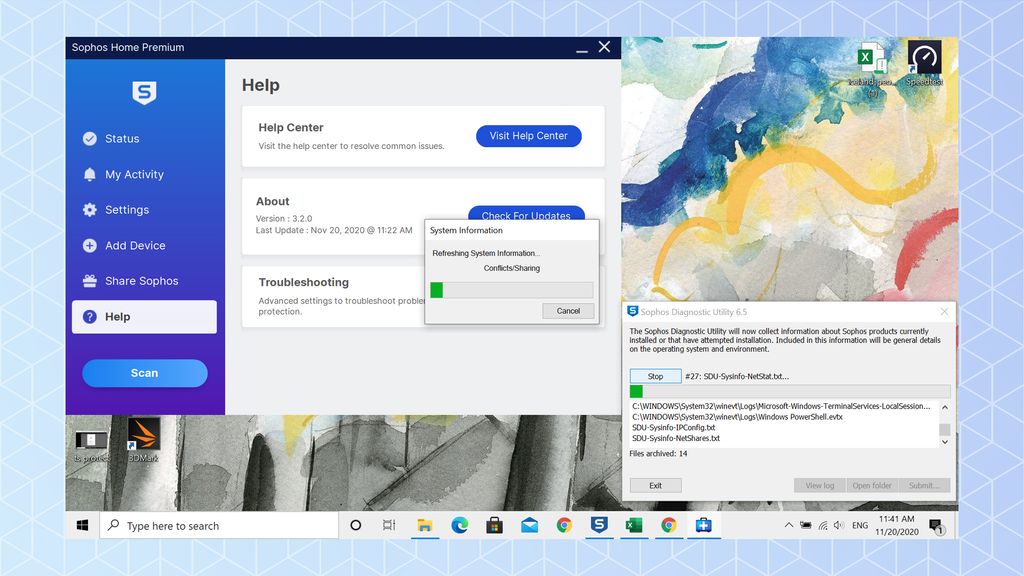Screen dimensions: 1024x576
Task: Launch Microsoft Edge from the taskbar
Action: (x=459, y=524)
